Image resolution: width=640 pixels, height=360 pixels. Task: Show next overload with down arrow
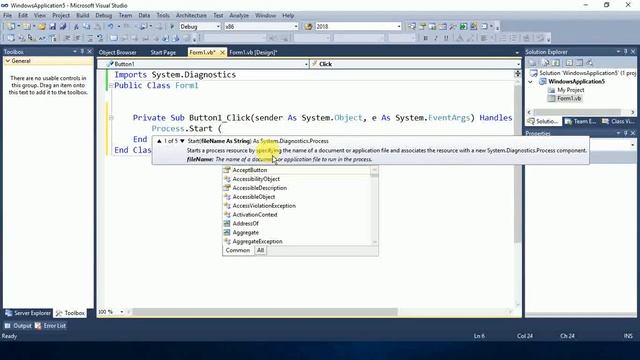182,141
